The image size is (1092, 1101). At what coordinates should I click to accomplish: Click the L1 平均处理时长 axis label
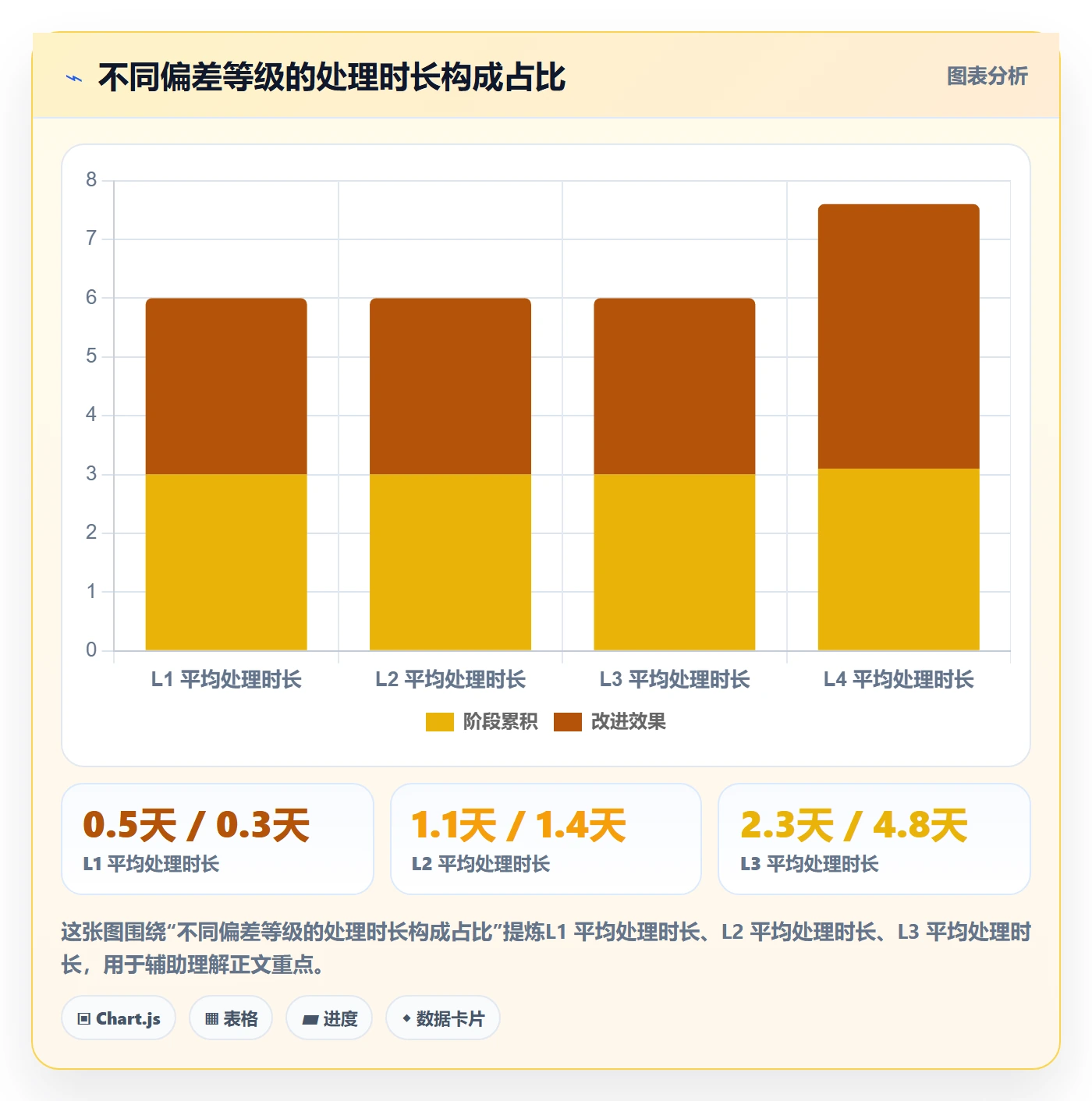pyautogui.click(x=226, y=680)
